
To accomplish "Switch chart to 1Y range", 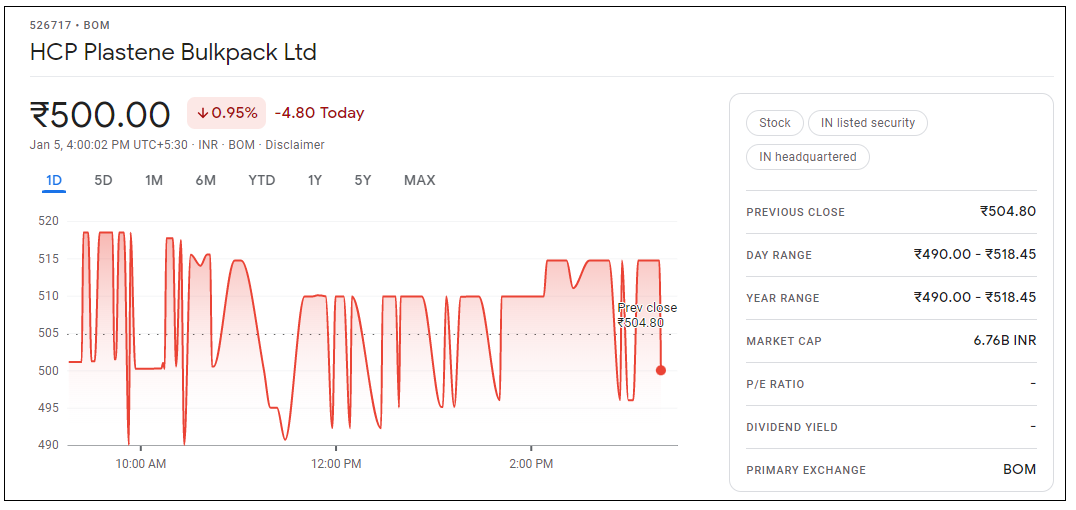I will coord(315,181).
